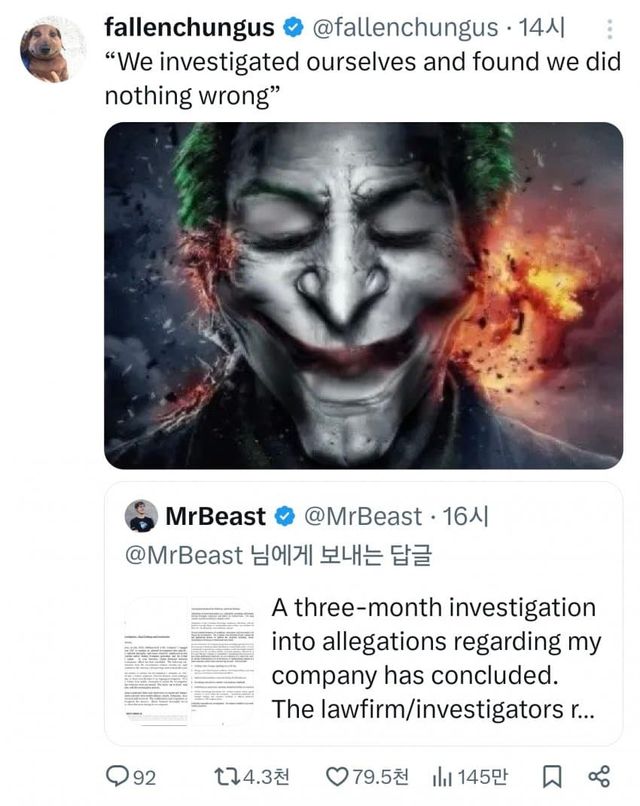The image size is (640, 806).
Task: Open MrBeast small profile avatar
Action: (141, 517)
